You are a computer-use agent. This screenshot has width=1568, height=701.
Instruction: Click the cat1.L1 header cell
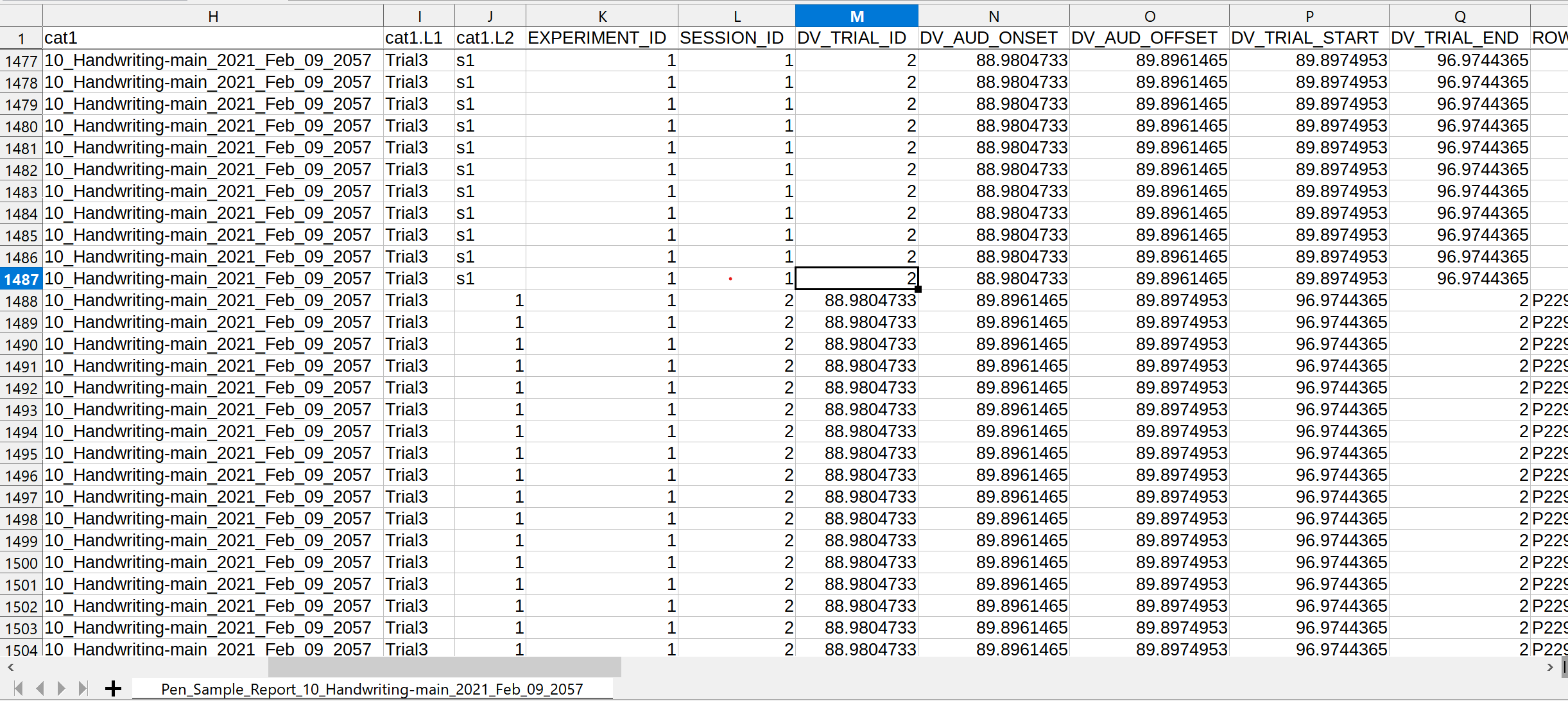coord(419,38)
